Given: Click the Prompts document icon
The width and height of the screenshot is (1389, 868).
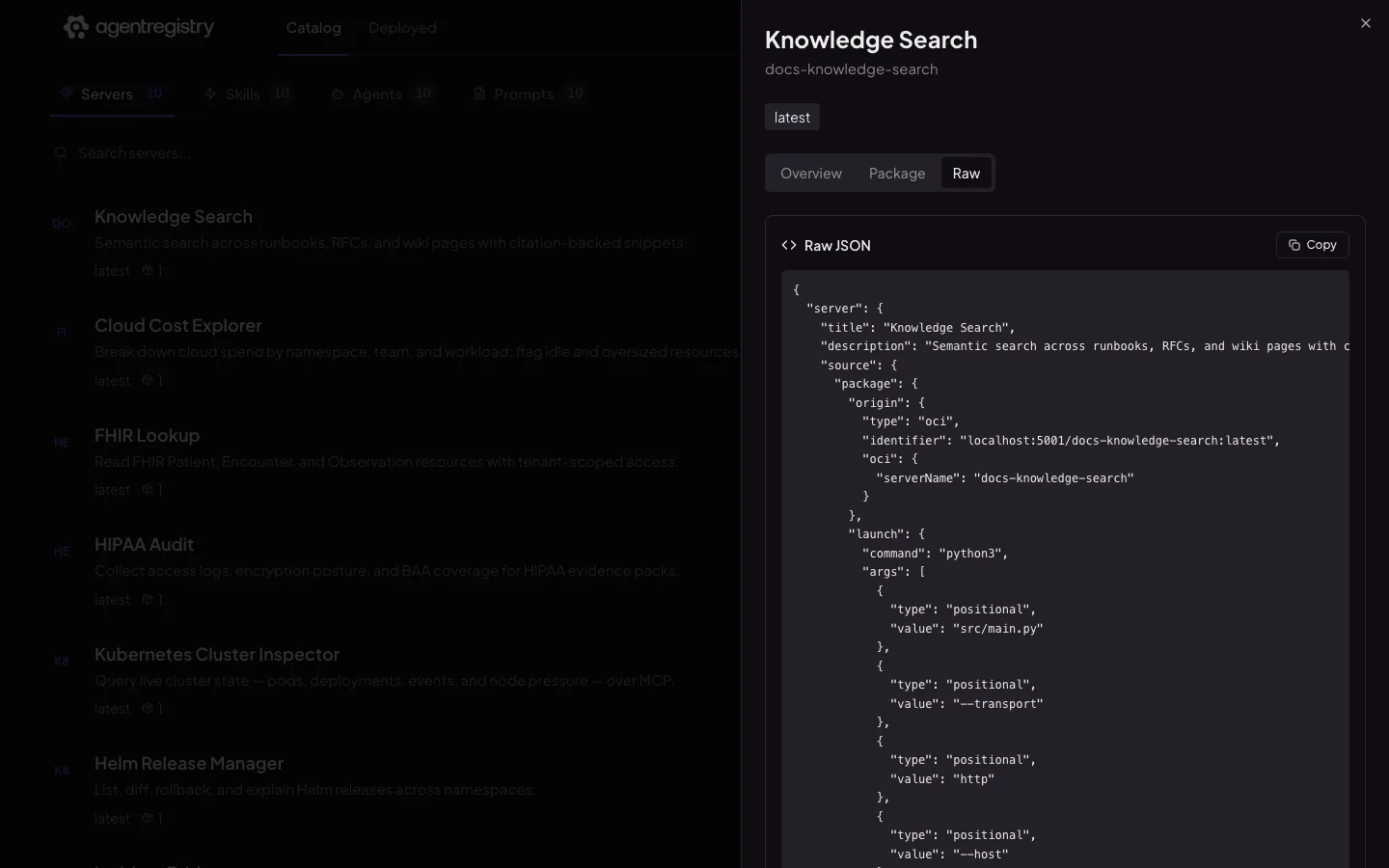Looking at the screenshot, I should 478,94.
